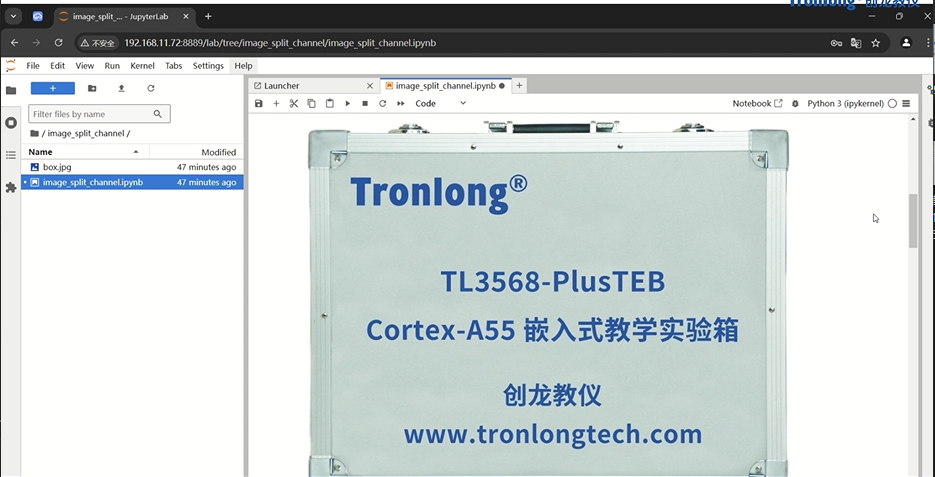Open saved passwords key icon
The image size is (935, 477).
(x=836, y=43)
